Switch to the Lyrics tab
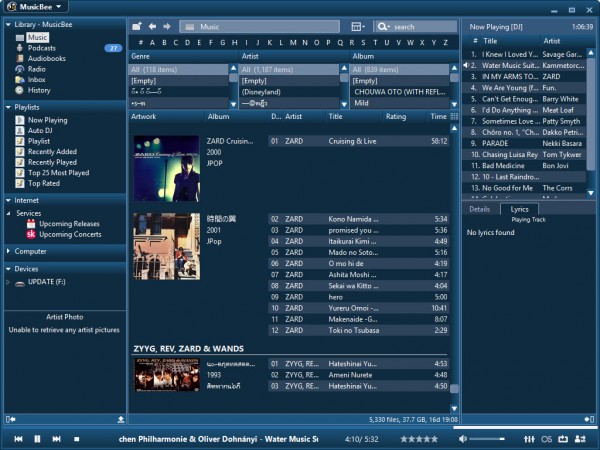Screen dimensions: 600x450 point(519,209)
